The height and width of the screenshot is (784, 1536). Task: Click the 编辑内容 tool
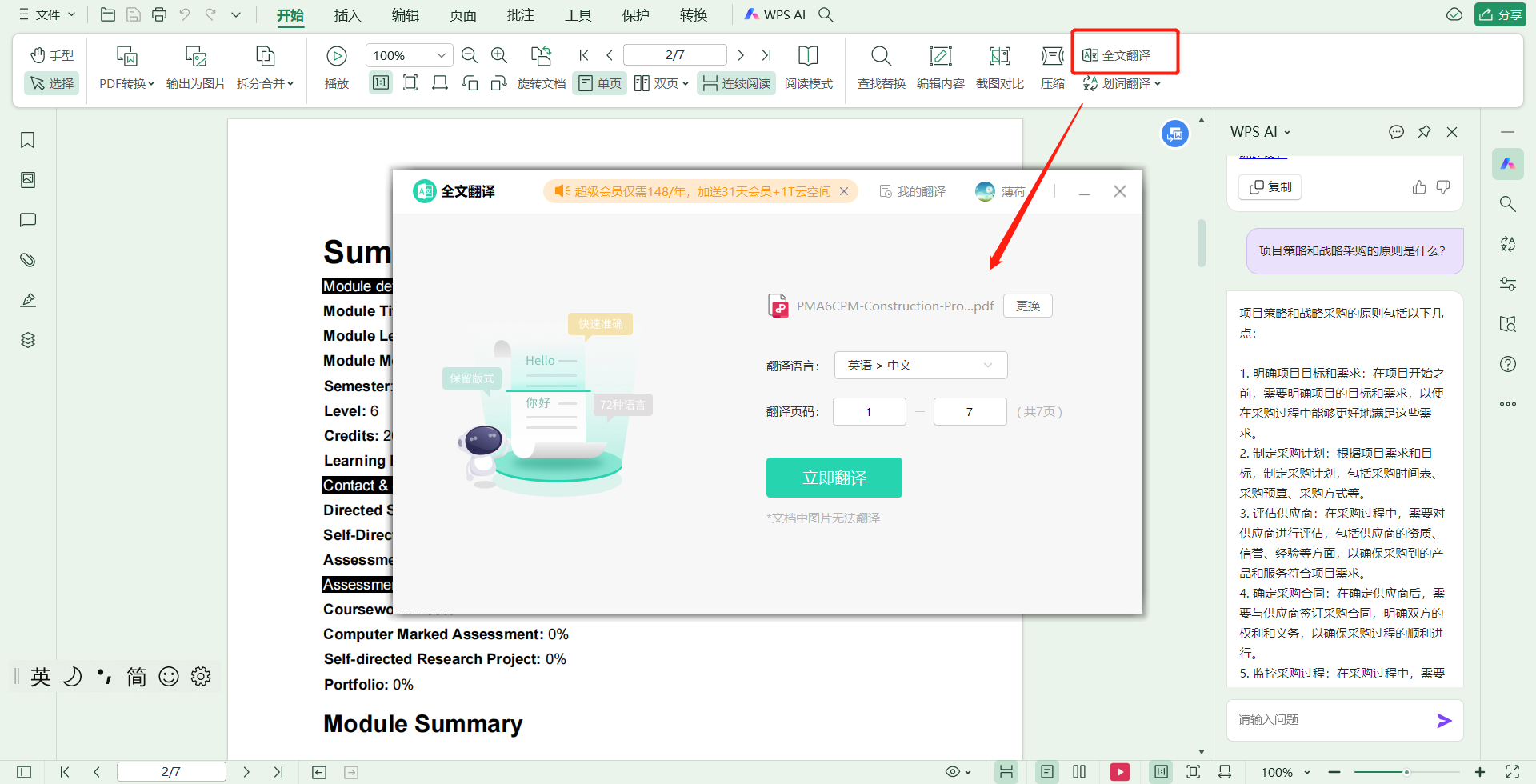pyautogui.click(x=941, y=68)
